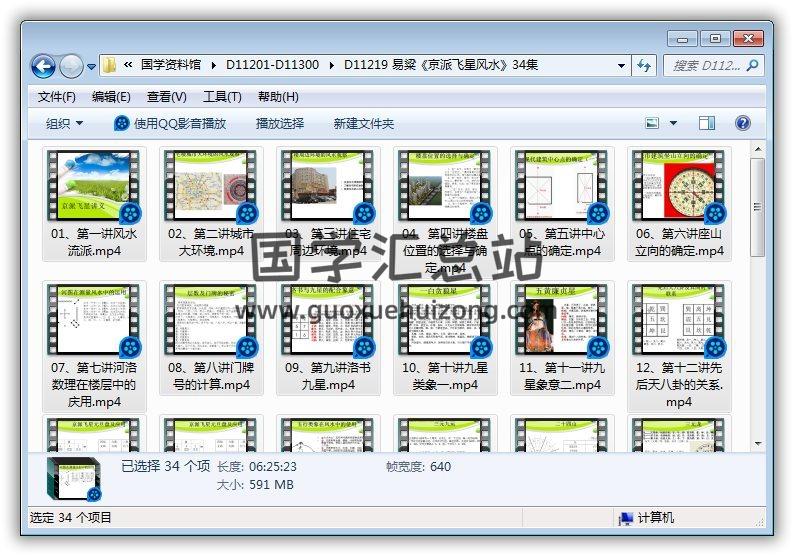Close the Explorer window
This screenshot has width=794, height=556.
coord(748,38)
